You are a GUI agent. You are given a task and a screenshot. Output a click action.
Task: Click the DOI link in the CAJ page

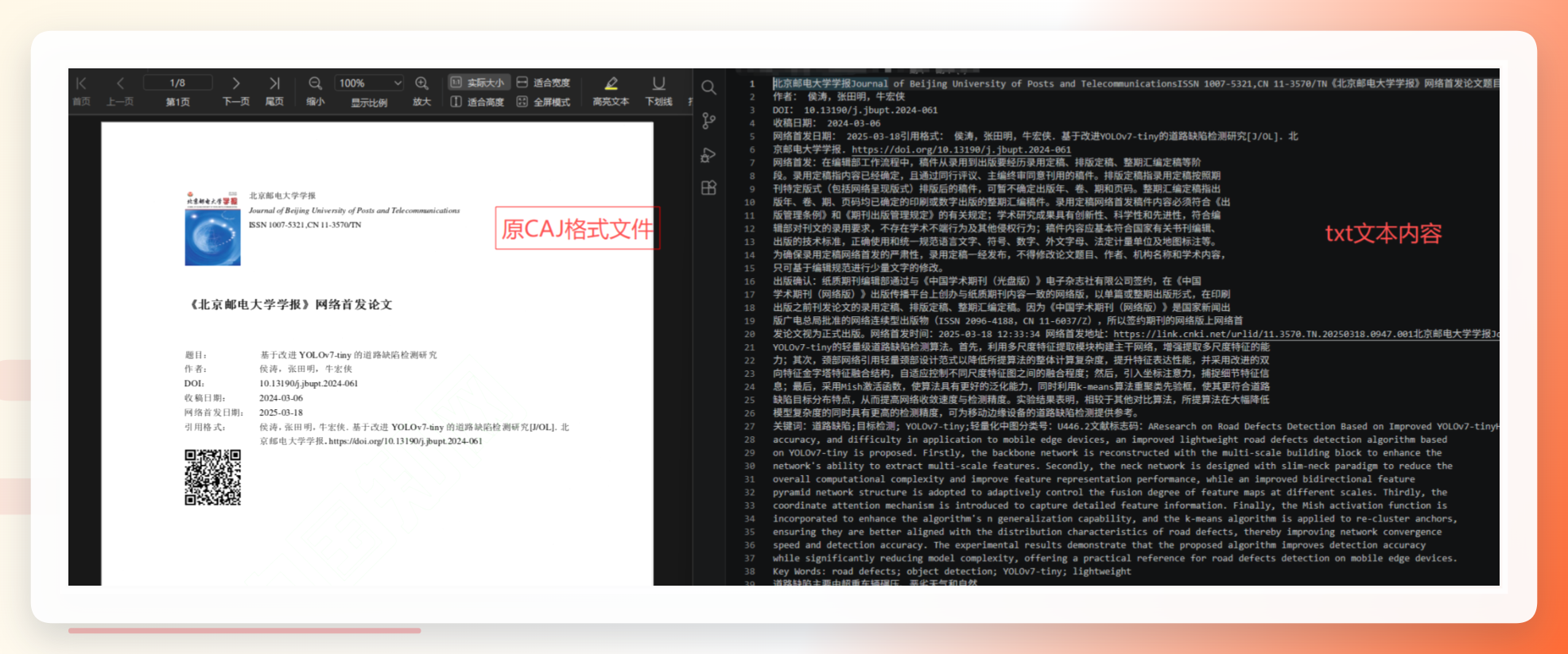pos(406,441)
